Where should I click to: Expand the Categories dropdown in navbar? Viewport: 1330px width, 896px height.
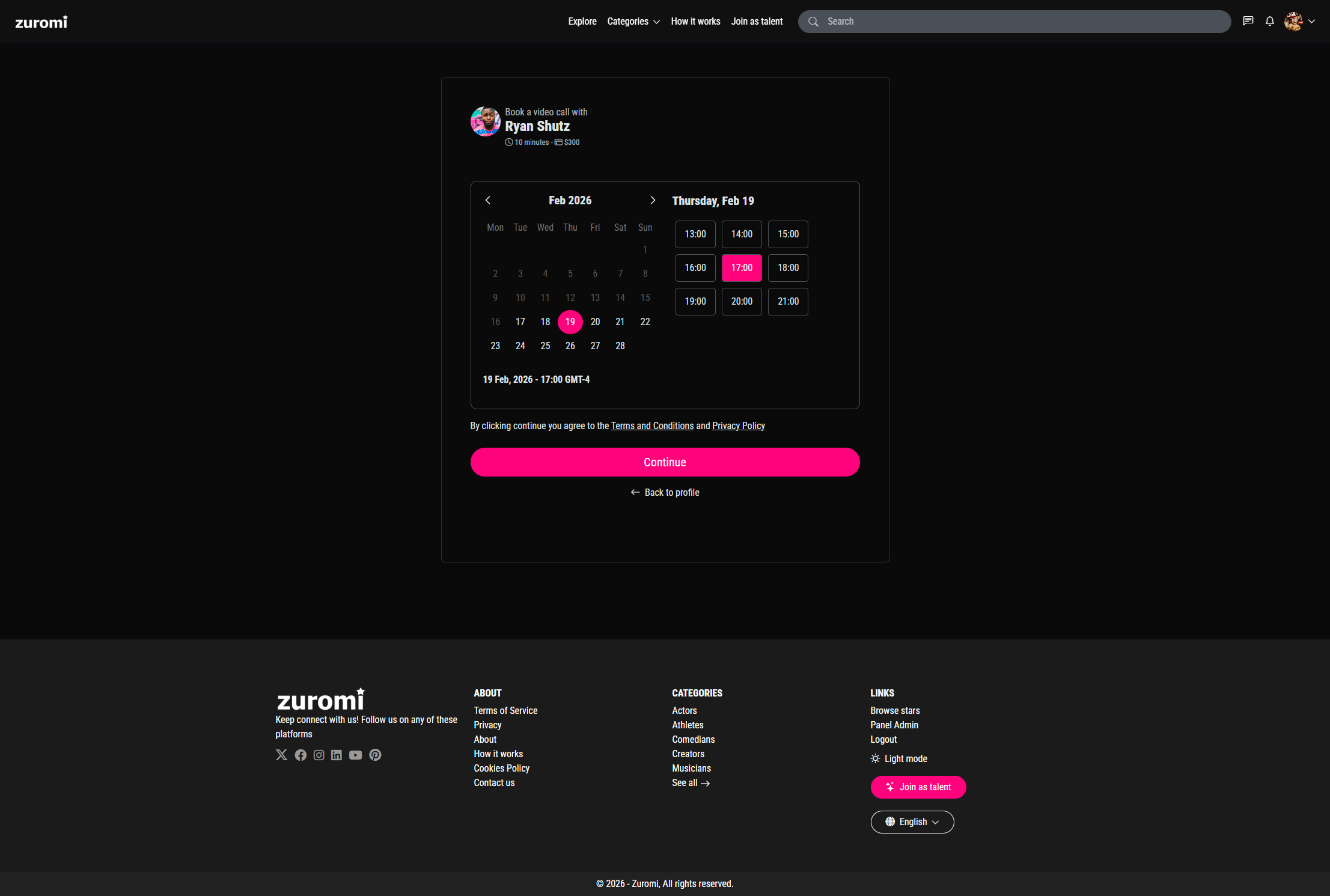[633, 21]
